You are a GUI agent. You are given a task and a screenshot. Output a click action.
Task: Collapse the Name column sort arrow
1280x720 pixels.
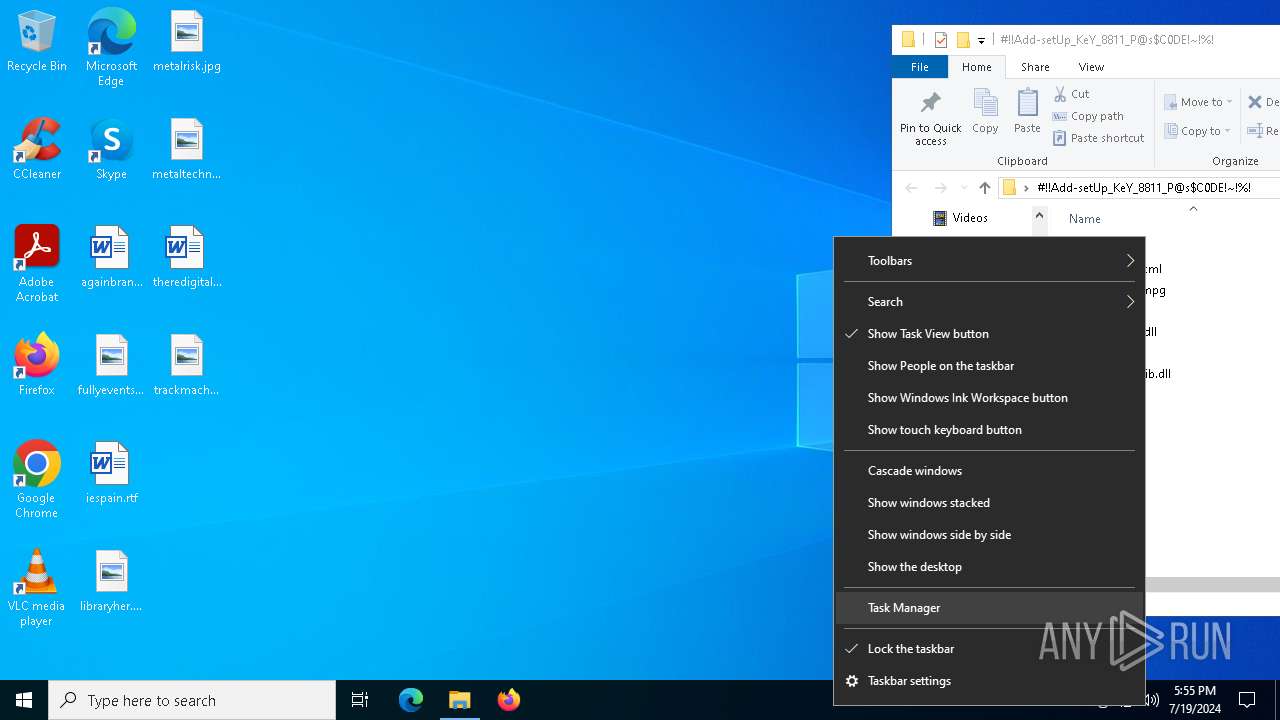pos(1193,209)
